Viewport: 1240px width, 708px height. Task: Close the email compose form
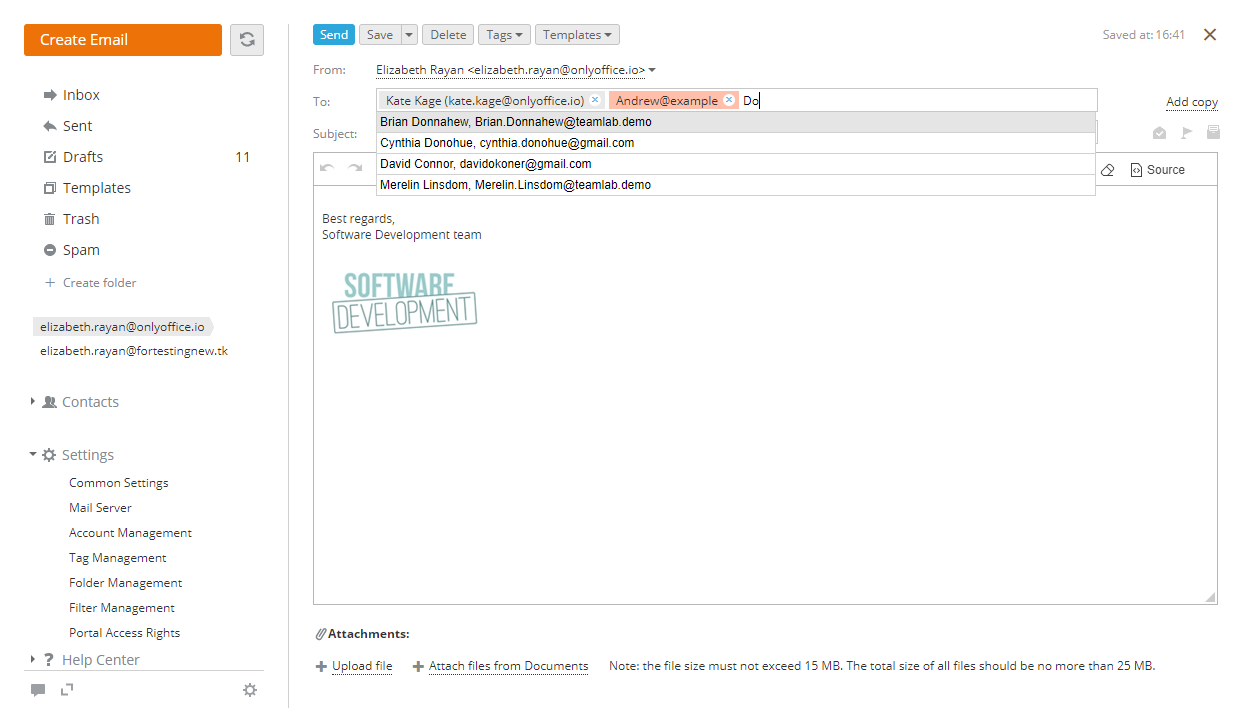1210,35
